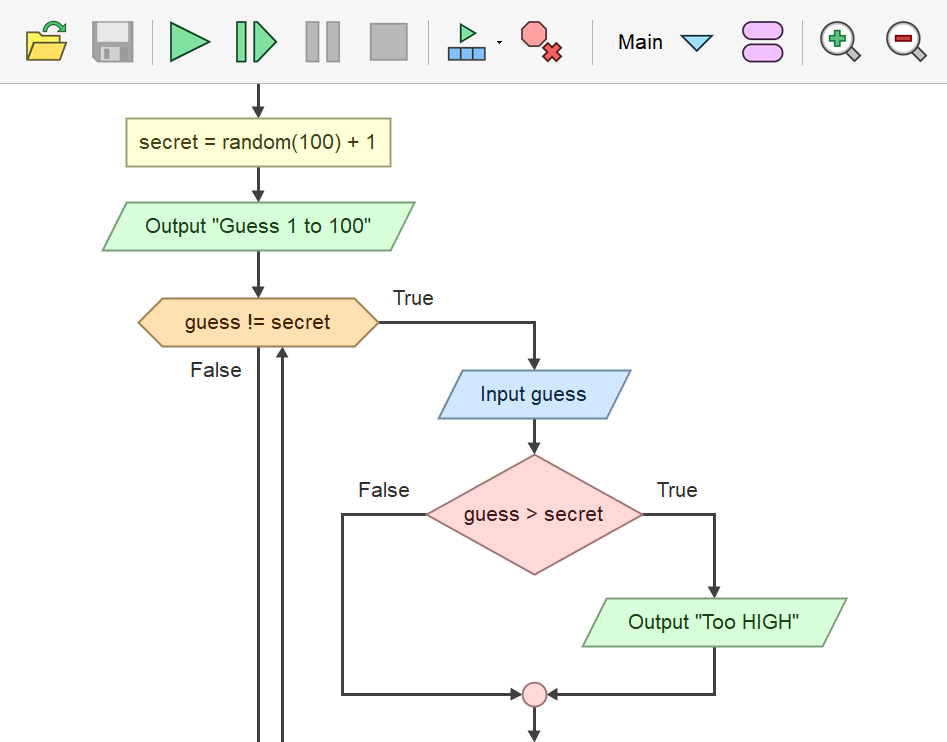Select the guess > secret decision diamond
The height and width of the screenshot is (742, 947).
tap(534, 514)
